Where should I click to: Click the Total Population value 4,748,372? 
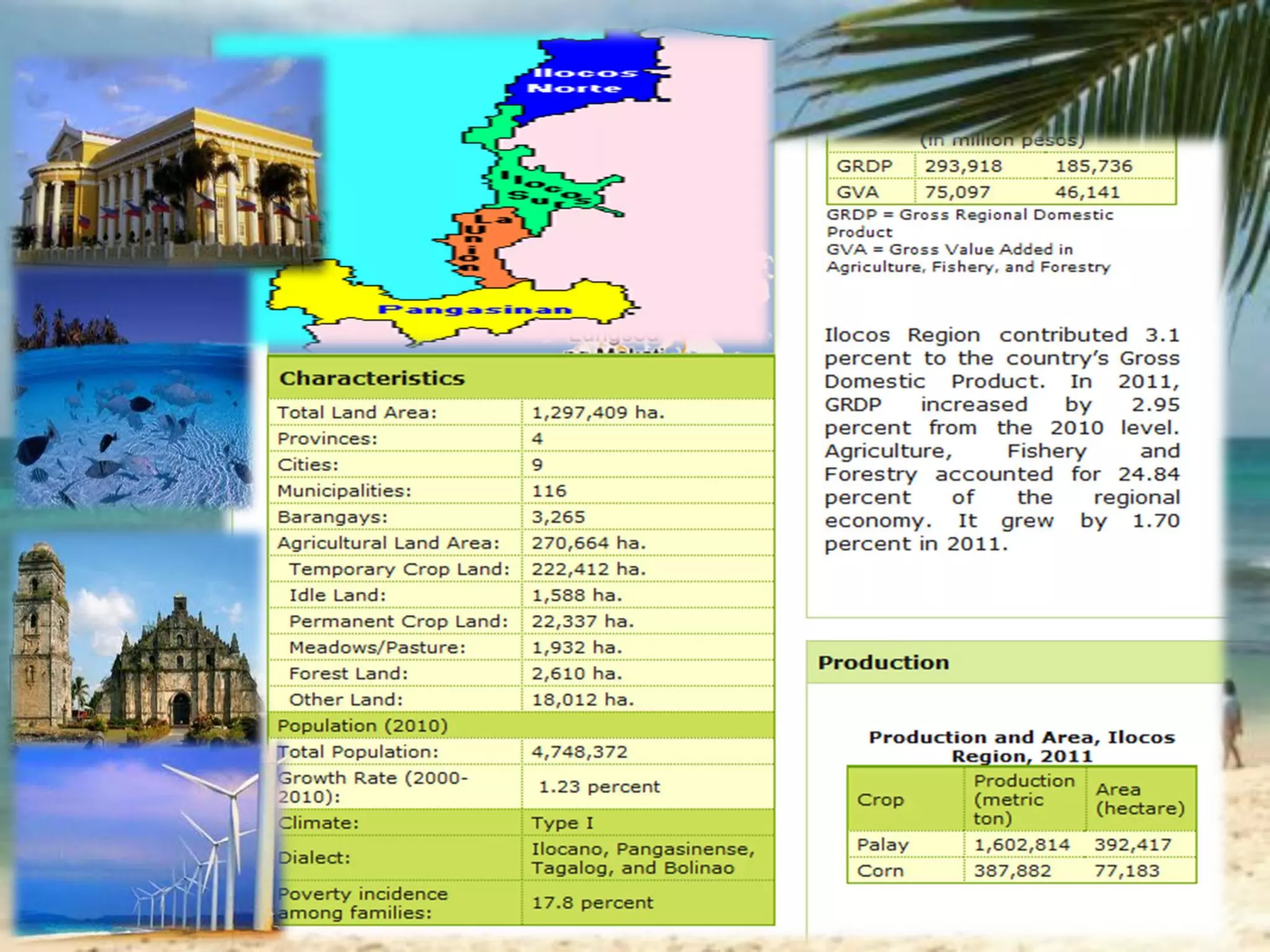point(580,752)
